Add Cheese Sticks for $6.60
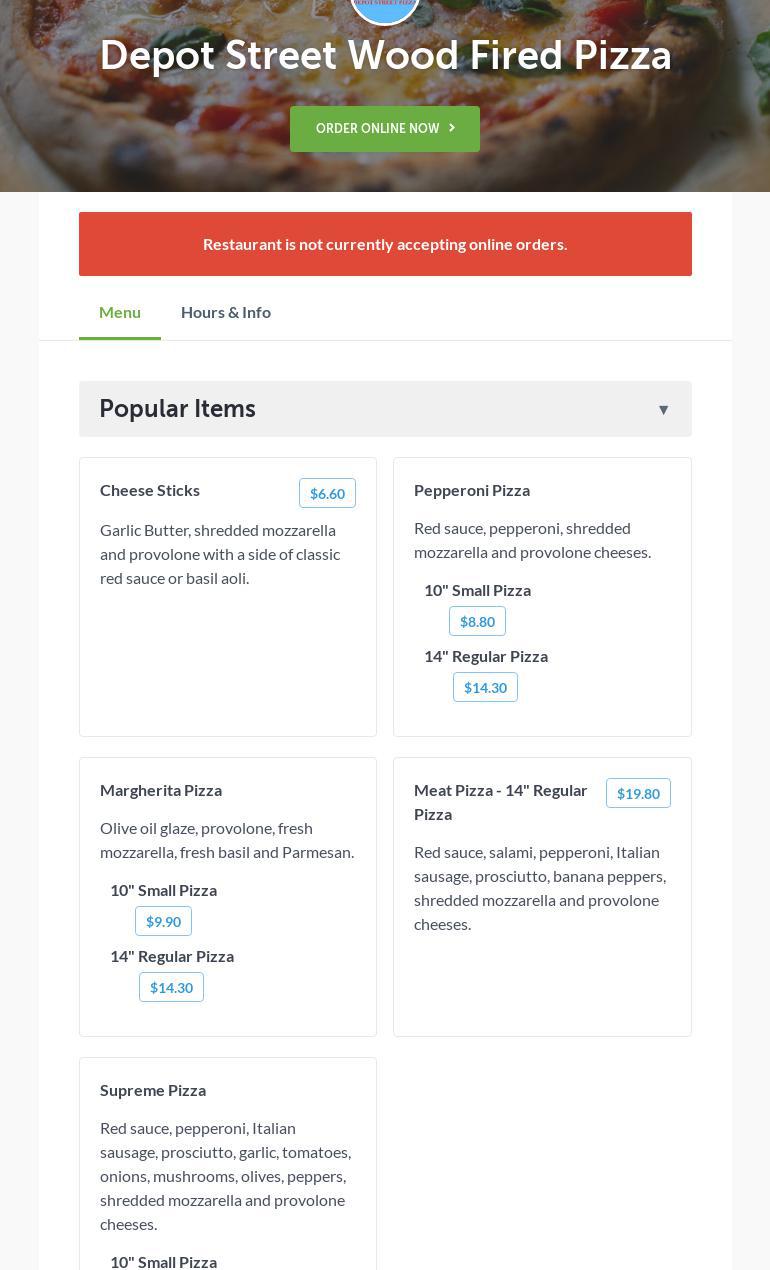 (x=327, y=493)
